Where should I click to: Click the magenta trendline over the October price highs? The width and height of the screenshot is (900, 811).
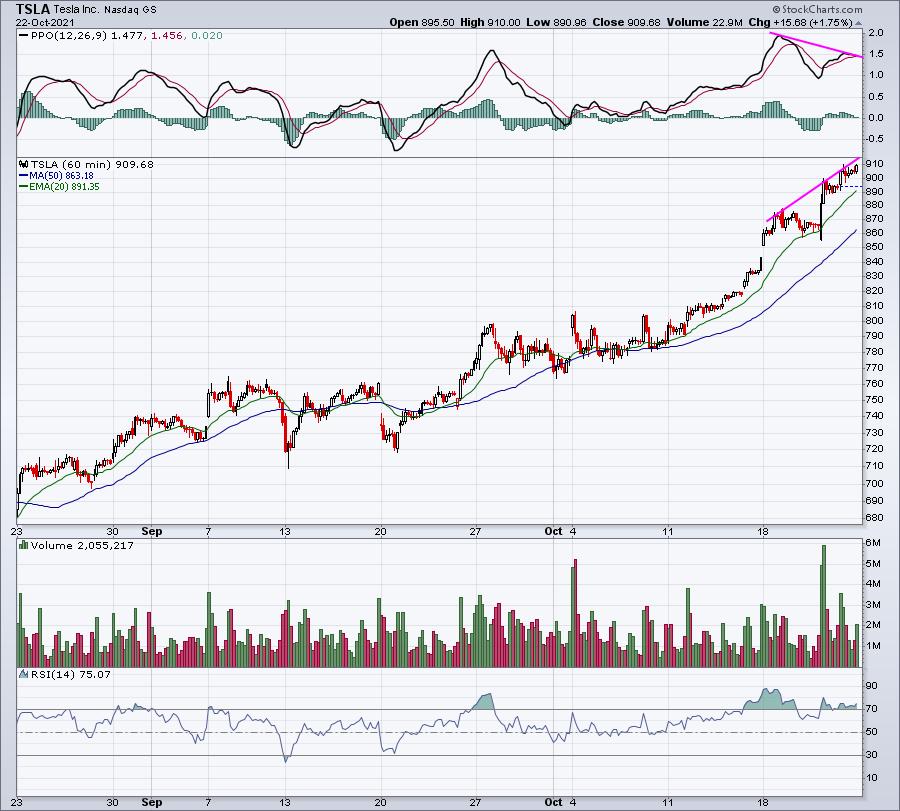pos(813,189)
